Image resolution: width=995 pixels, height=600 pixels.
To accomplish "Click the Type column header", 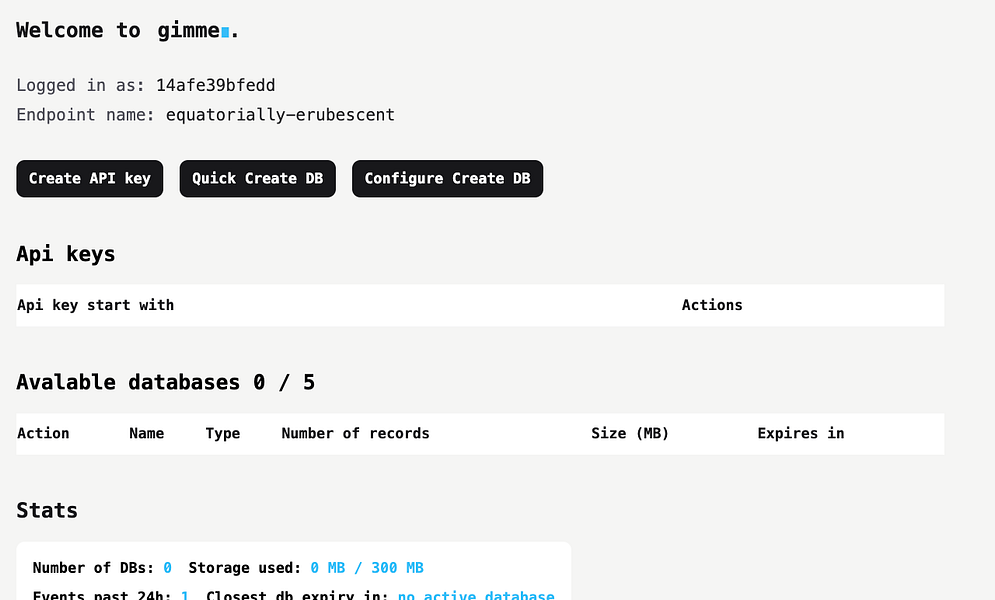I will point(223,434).
